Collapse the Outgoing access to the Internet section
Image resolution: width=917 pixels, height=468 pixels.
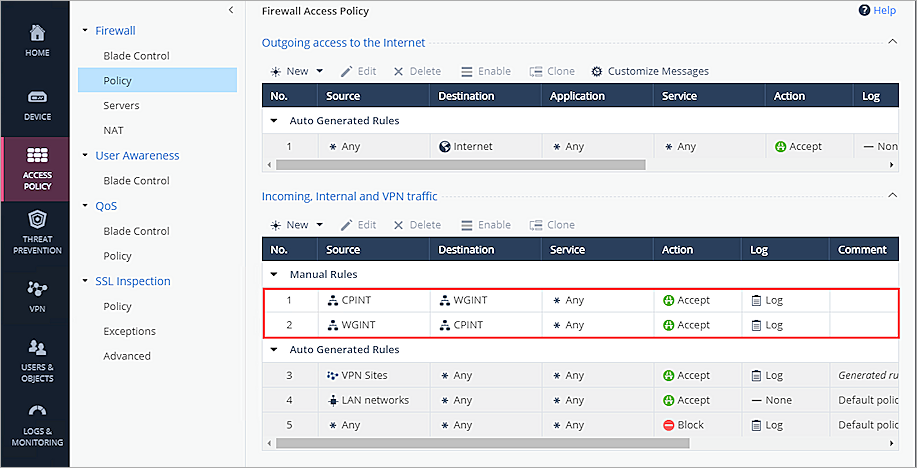click(x=892, y=42)
